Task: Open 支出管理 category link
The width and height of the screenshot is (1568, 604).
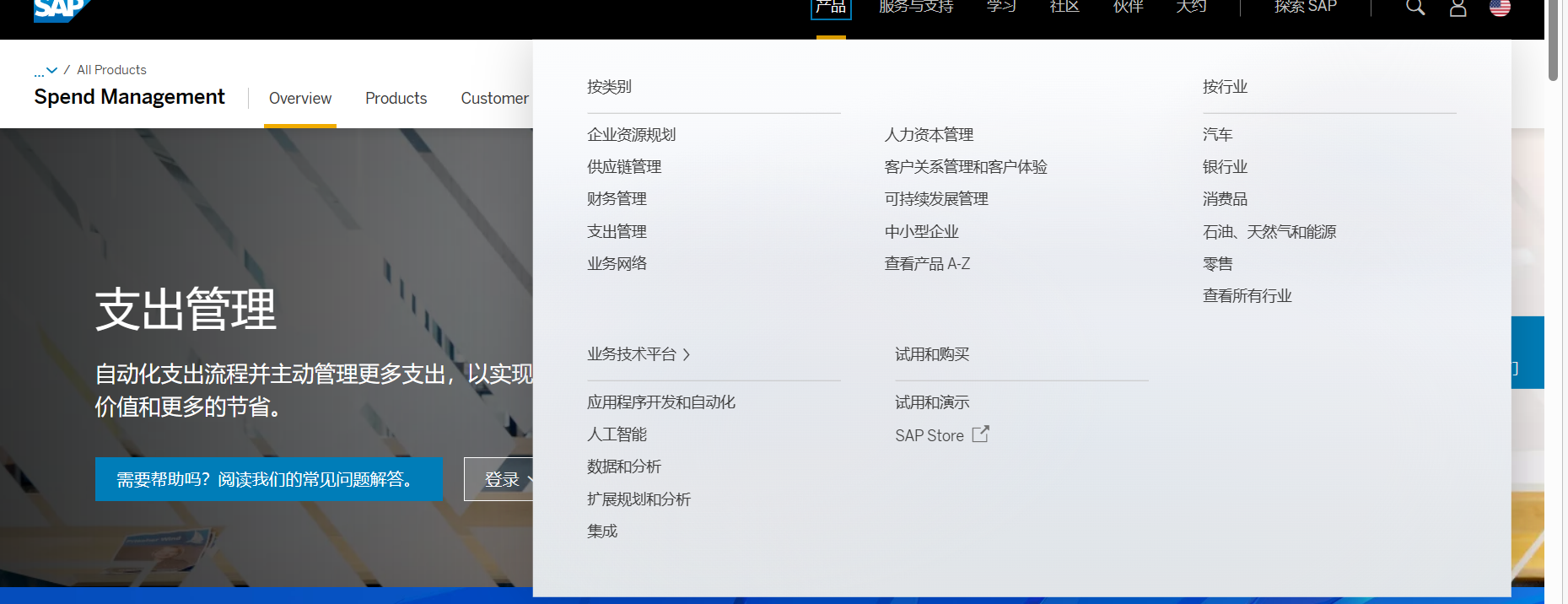Action: [x=617, y=232]
